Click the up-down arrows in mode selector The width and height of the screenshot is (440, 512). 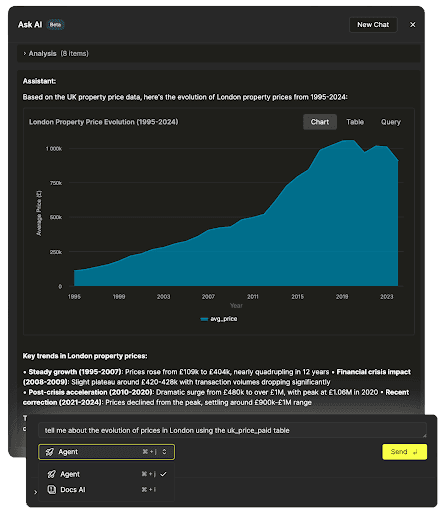pos(164,452)
